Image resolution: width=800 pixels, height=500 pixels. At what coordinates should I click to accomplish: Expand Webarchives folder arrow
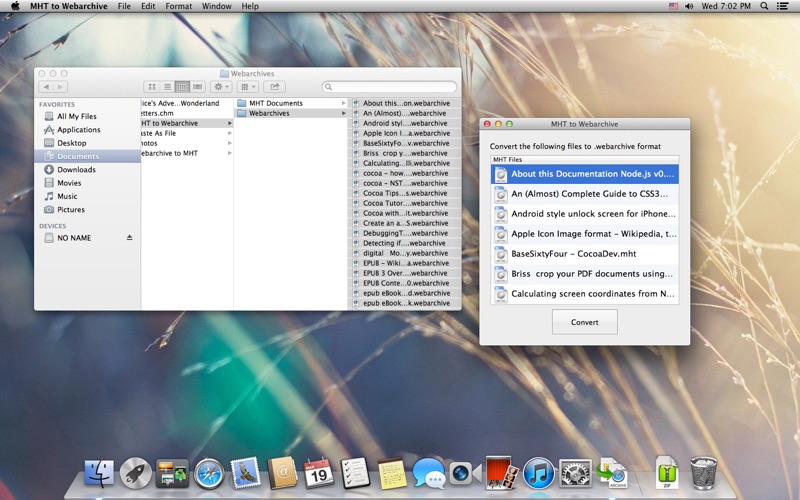tap(344, 113)
